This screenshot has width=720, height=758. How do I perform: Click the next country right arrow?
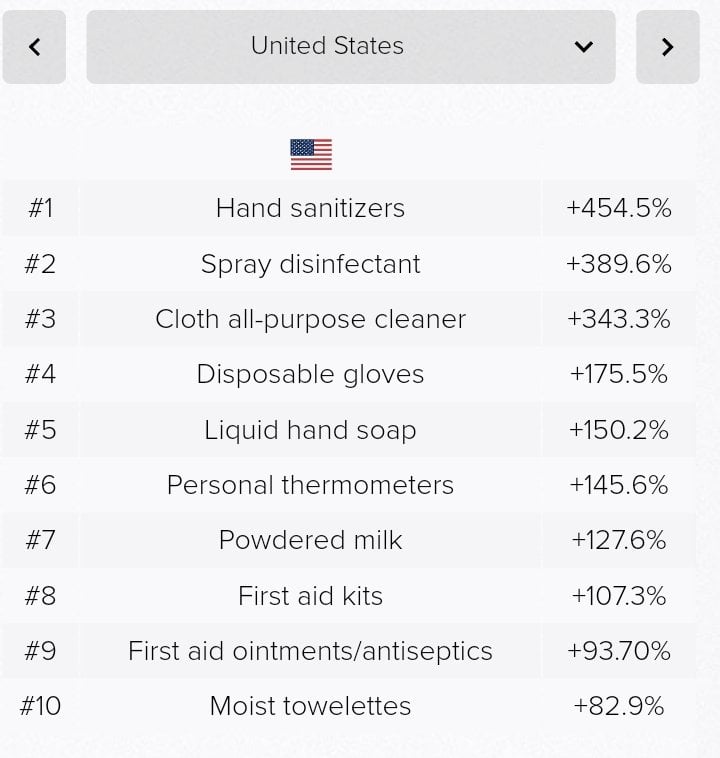point(667,47)
